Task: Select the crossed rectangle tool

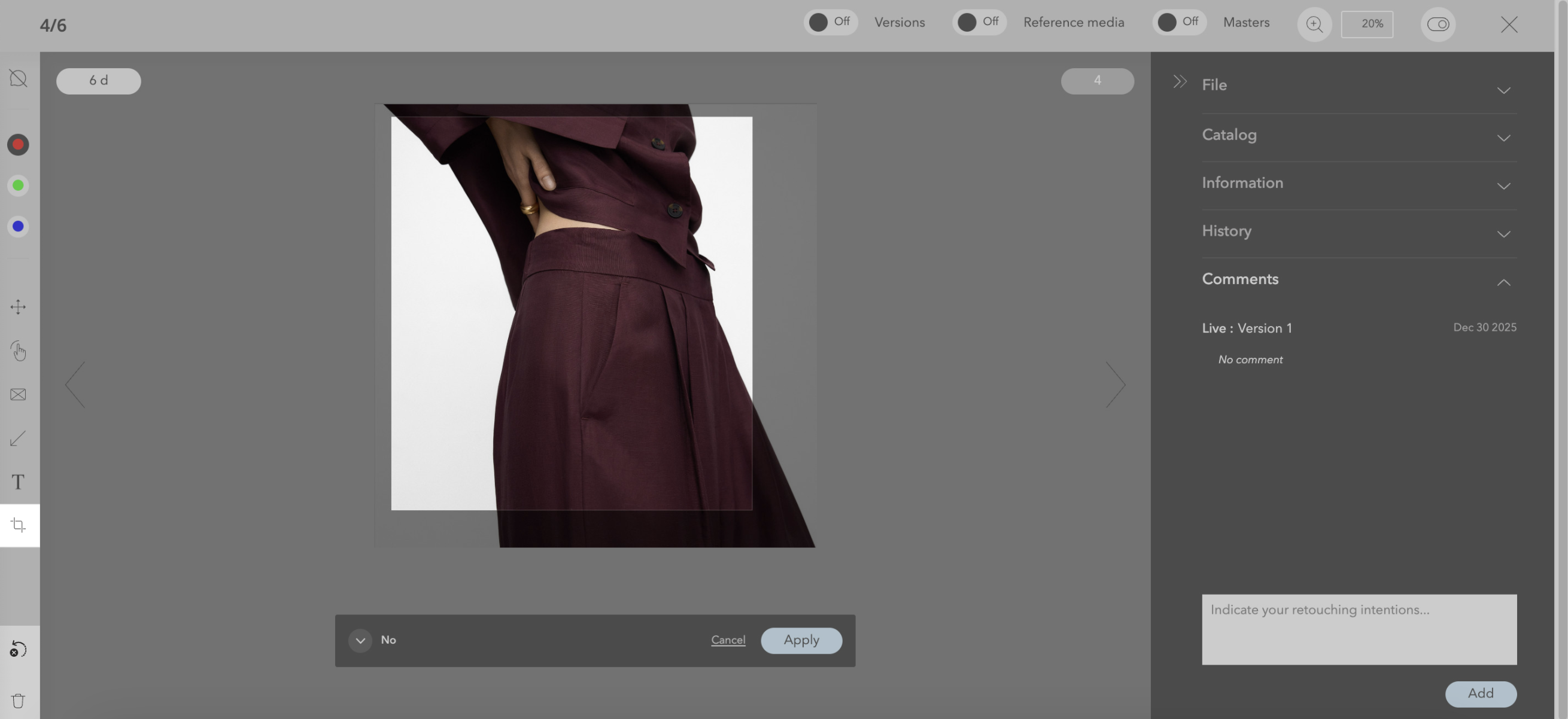Action: [19, 395]
